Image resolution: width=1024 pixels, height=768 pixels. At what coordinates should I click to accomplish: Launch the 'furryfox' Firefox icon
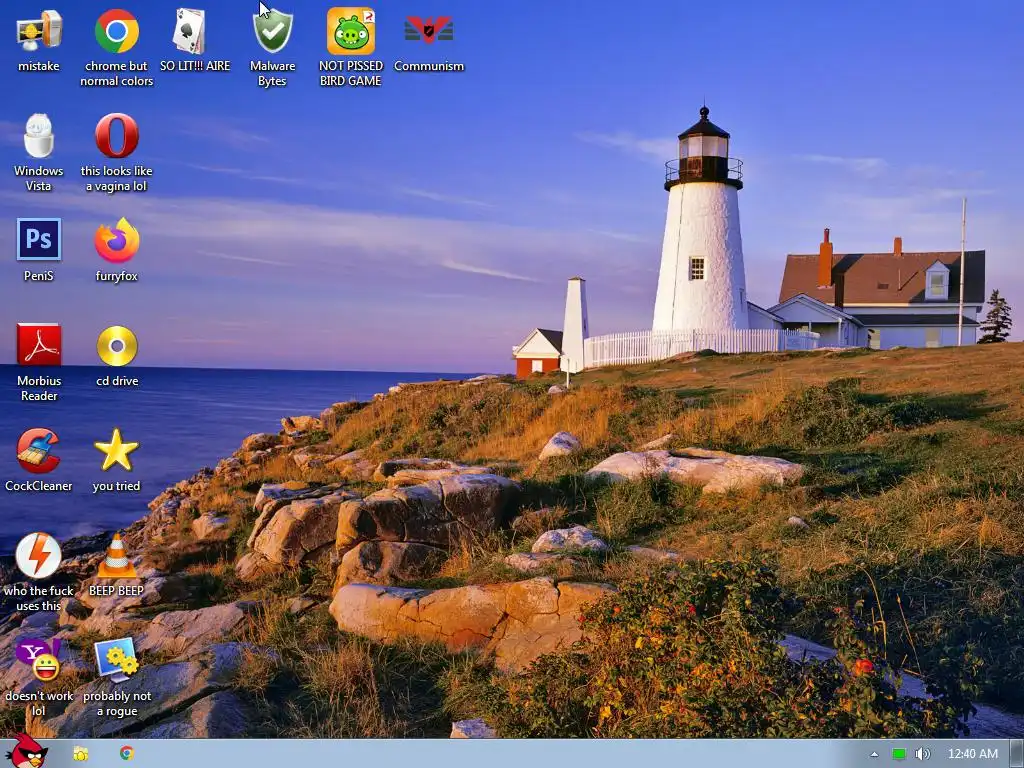tap(116, 240)
